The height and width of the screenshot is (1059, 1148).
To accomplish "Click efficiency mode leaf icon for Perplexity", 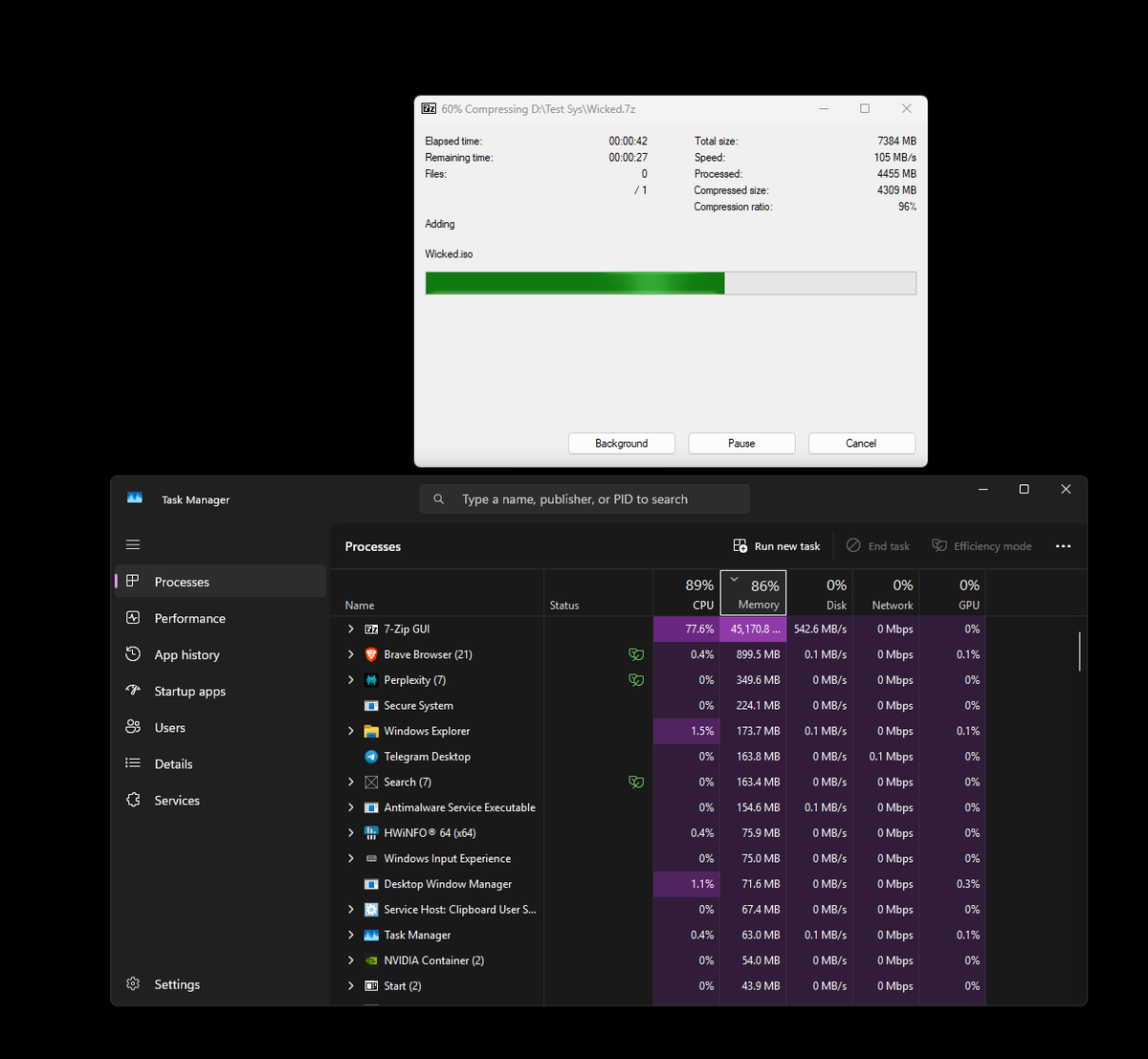I will coord(636,680).
